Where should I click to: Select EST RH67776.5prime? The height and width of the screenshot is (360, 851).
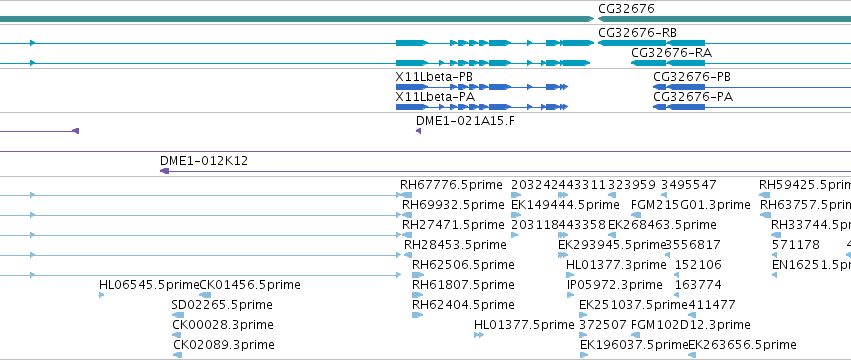point(451,185)
